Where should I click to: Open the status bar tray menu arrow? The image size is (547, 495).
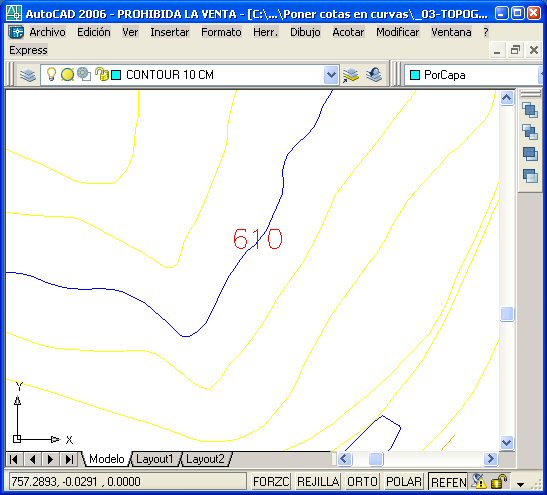520,484
